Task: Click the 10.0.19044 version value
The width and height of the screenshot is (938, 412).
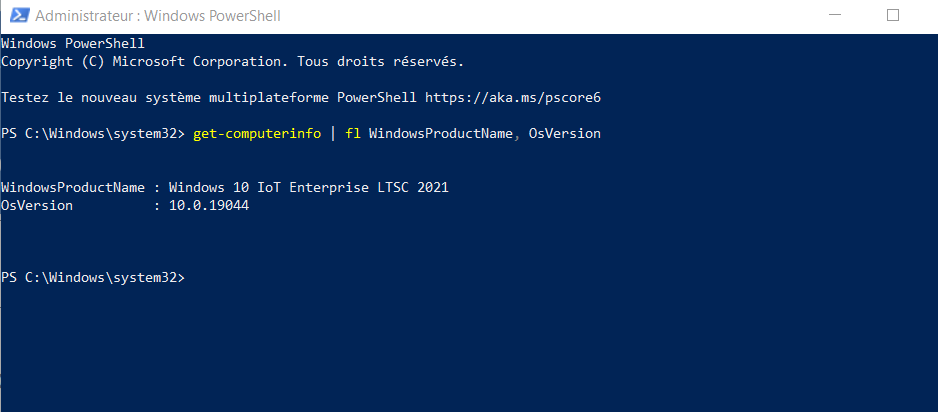Action: click(209, 205)
